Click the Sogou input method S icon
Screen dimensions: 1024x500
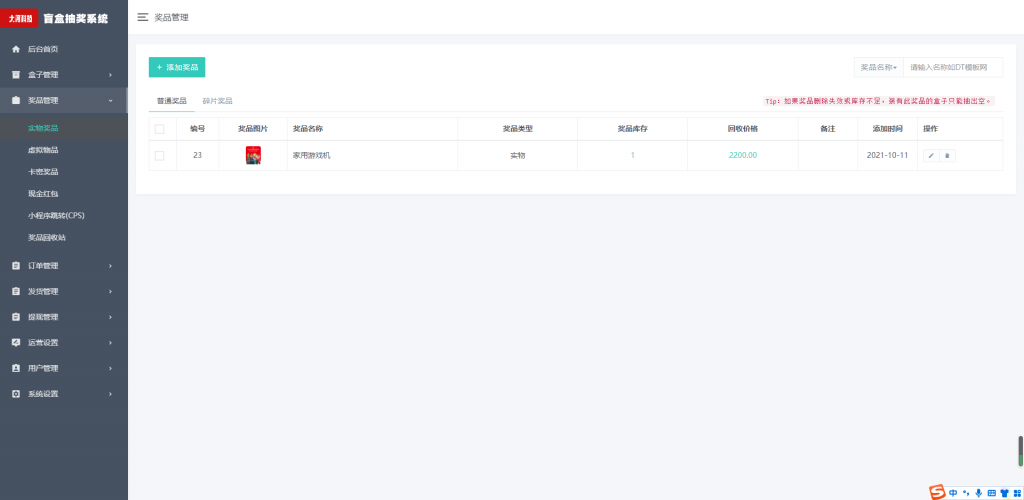coord(937,492)
